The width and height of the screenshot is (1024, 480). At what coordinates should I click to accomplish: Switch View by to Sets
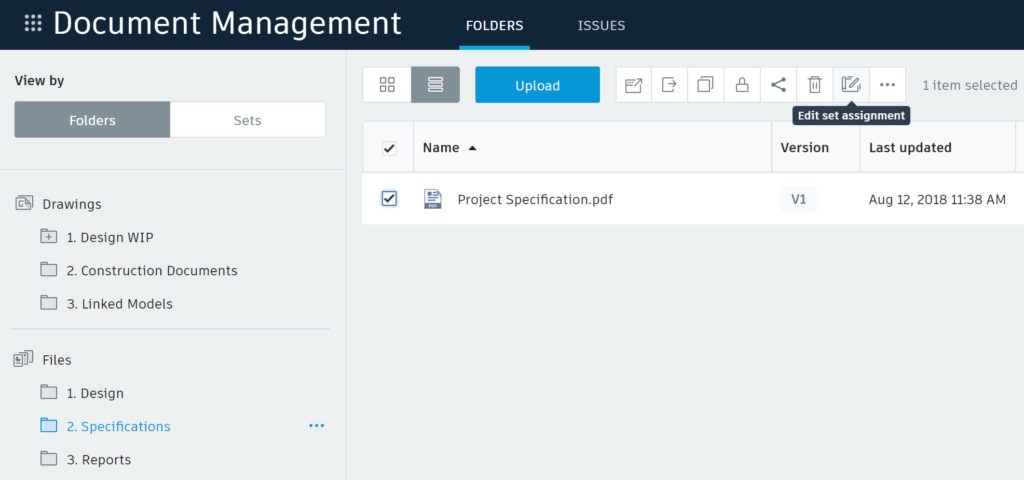(x=248, y=120)
